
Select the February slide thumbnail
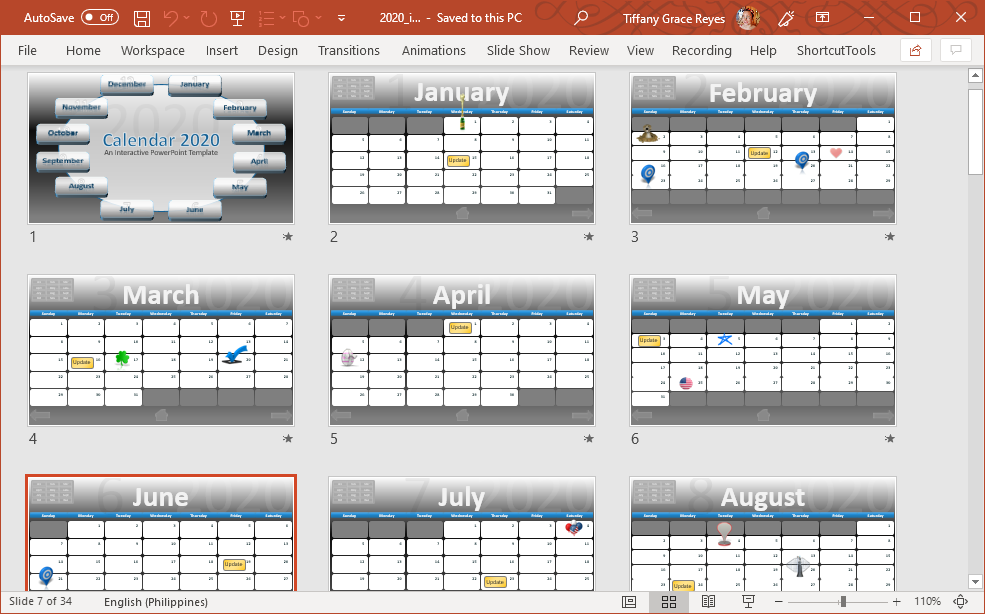pyautogui.click(x=763, y=148)
